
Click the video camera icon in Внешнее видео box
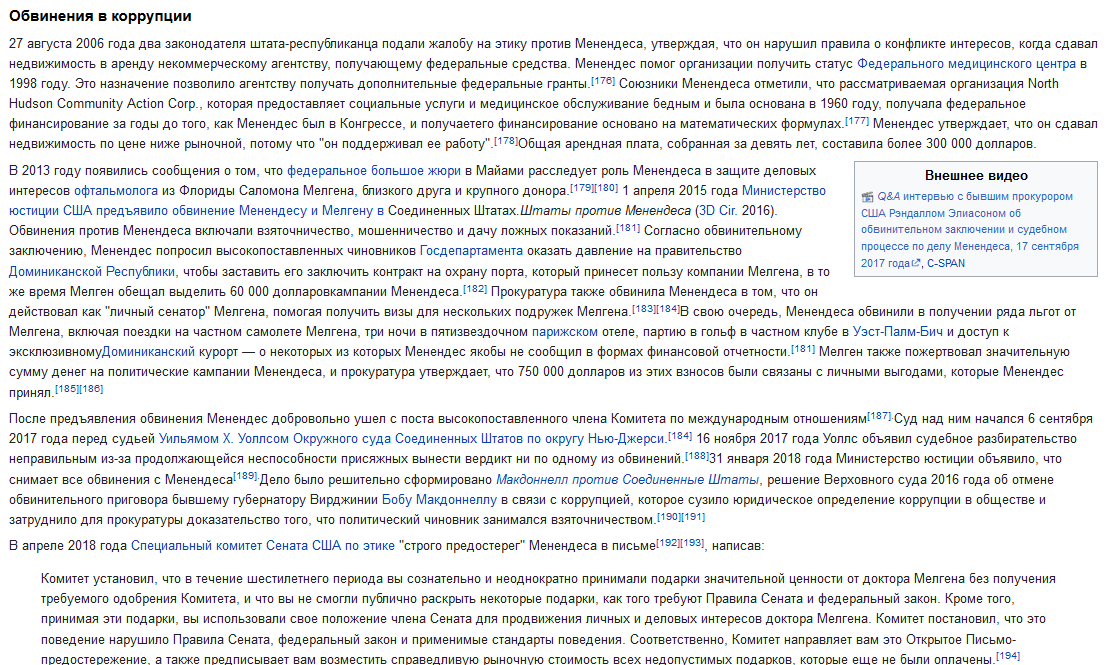(x=867, y=197)
